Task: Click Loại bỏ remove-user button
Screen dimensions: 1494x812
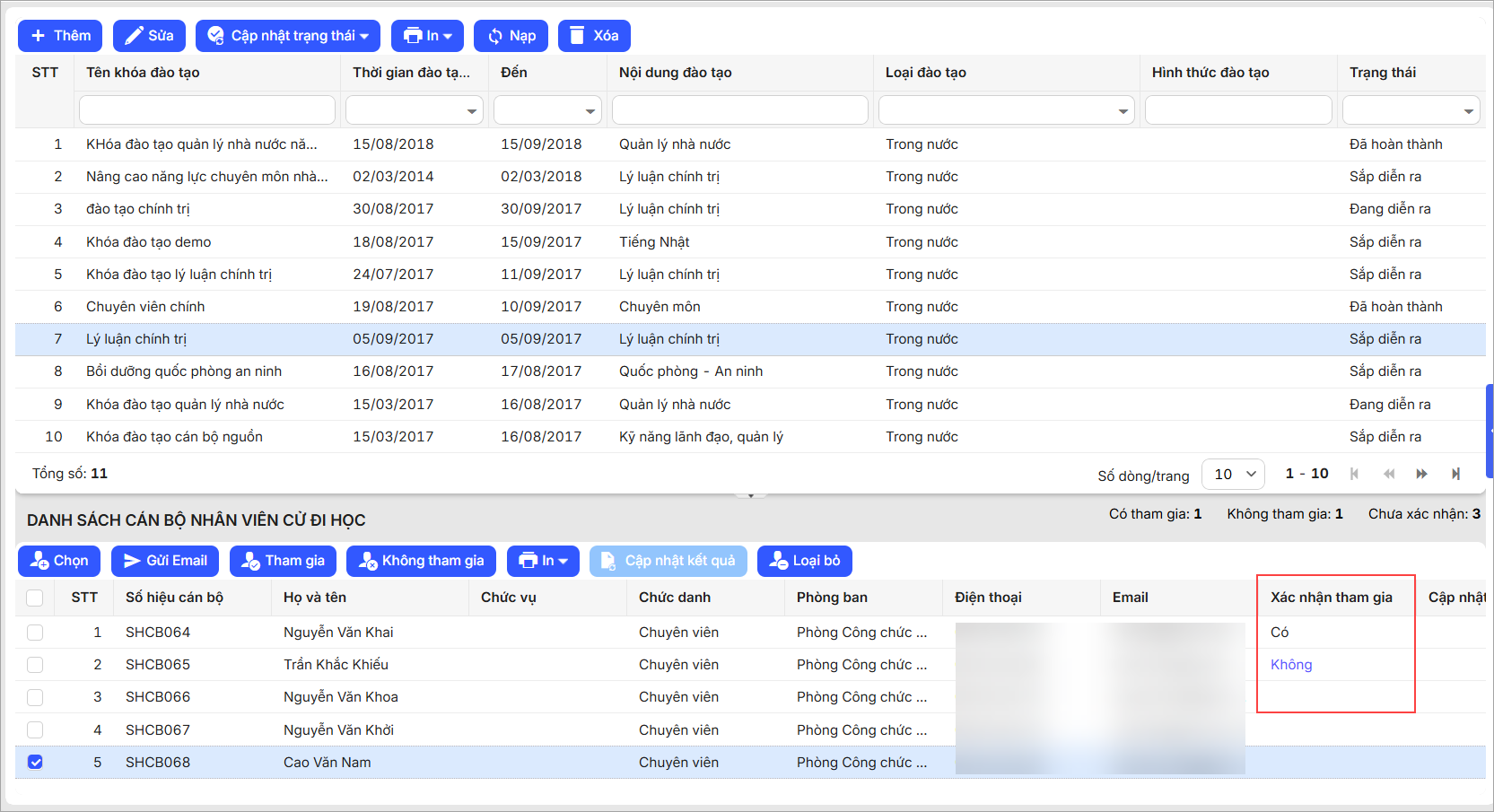Action: [804, 561]
